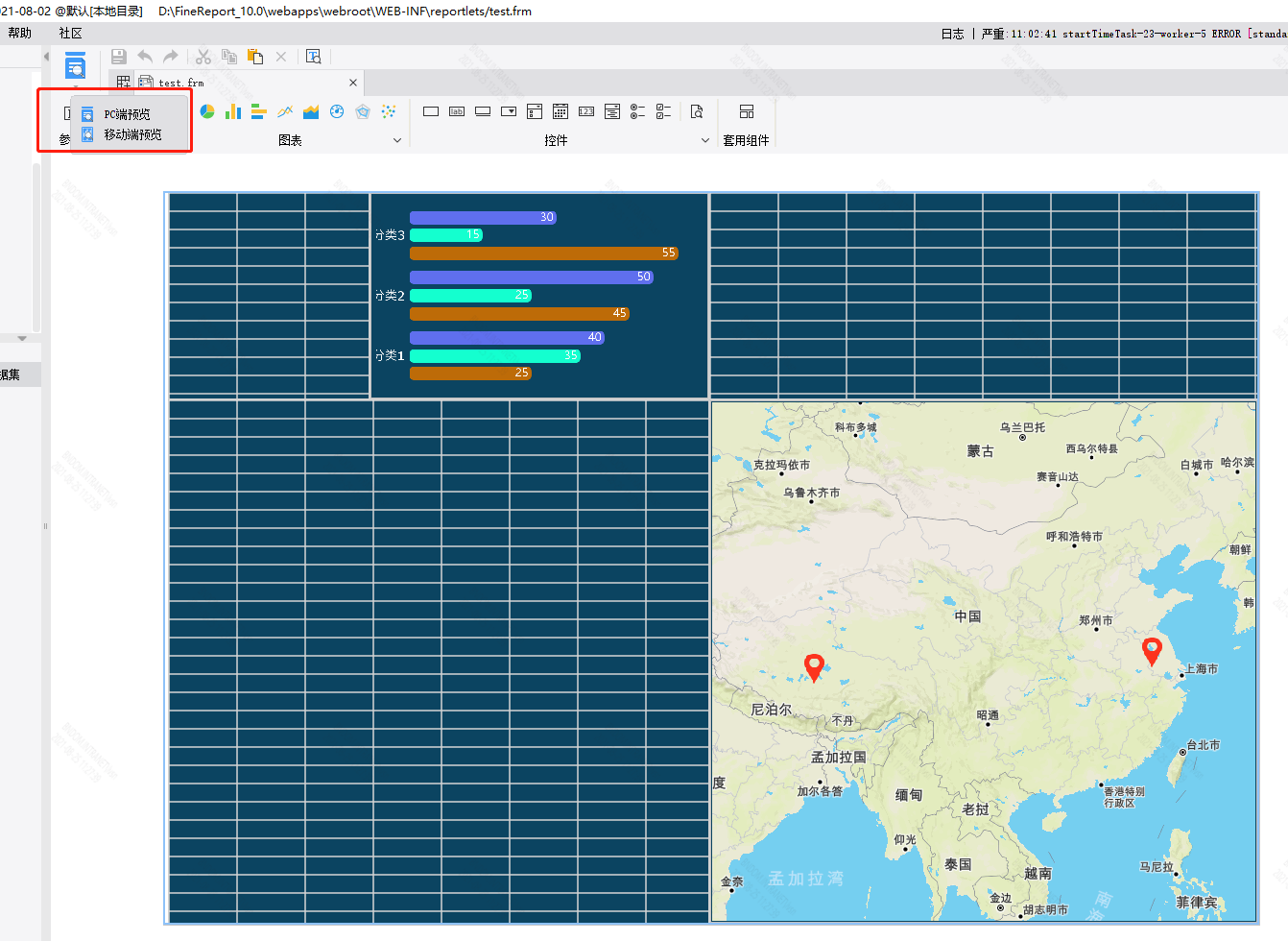Click the 控件 group label
Image resolution: width=1288 pixels, height=941 pixels.
[556, 140]
